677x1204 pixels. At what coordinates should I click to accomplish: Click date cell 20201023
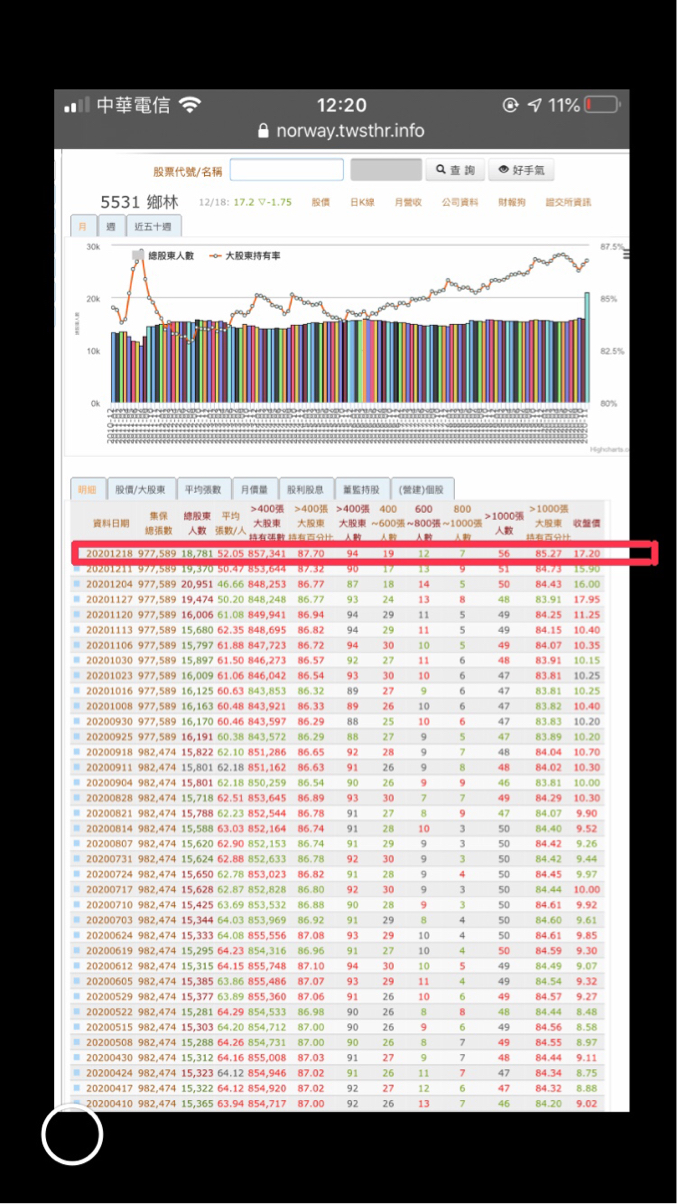pos(109,675)
